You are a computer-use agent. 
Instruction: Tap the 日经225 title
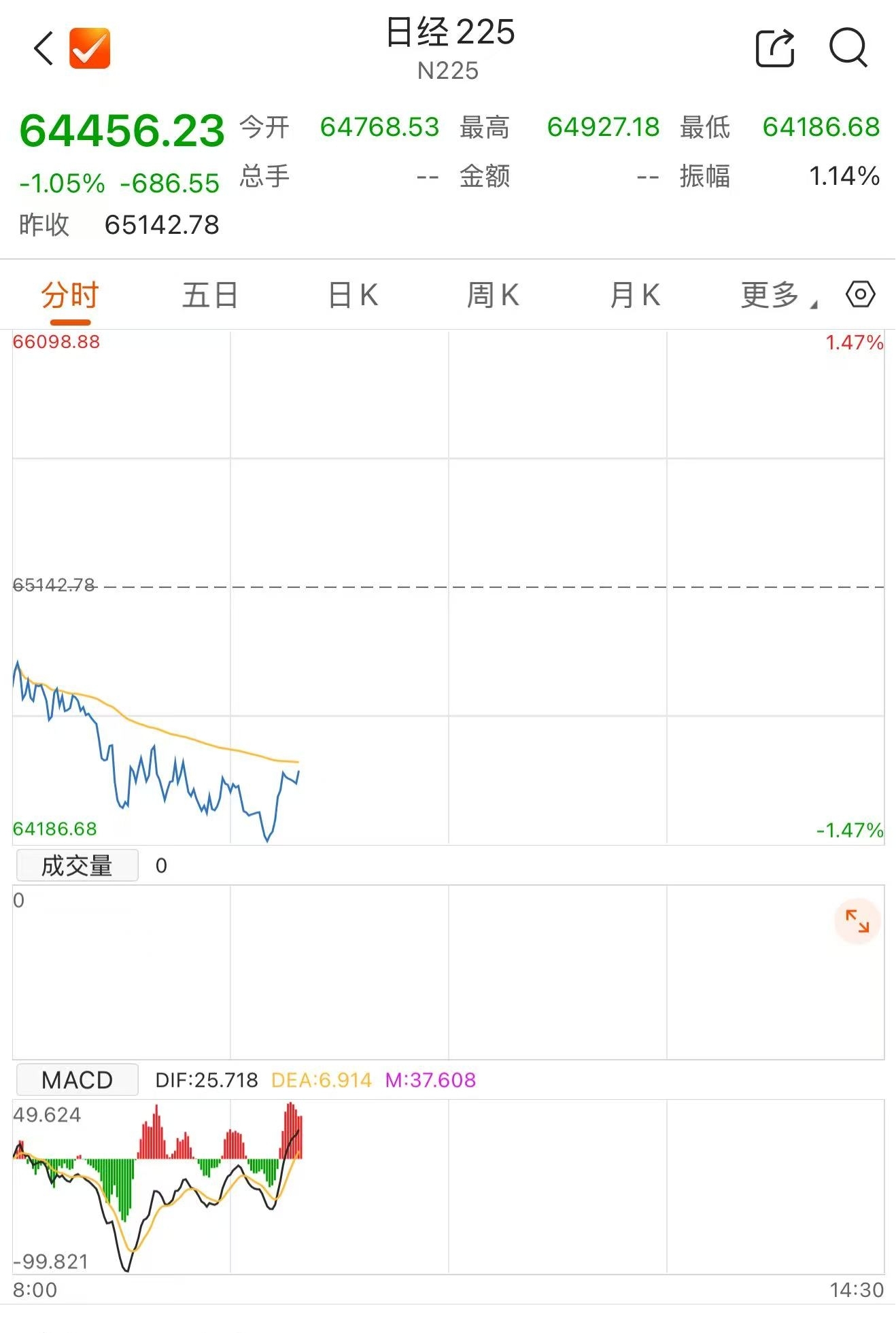(450, 33)
